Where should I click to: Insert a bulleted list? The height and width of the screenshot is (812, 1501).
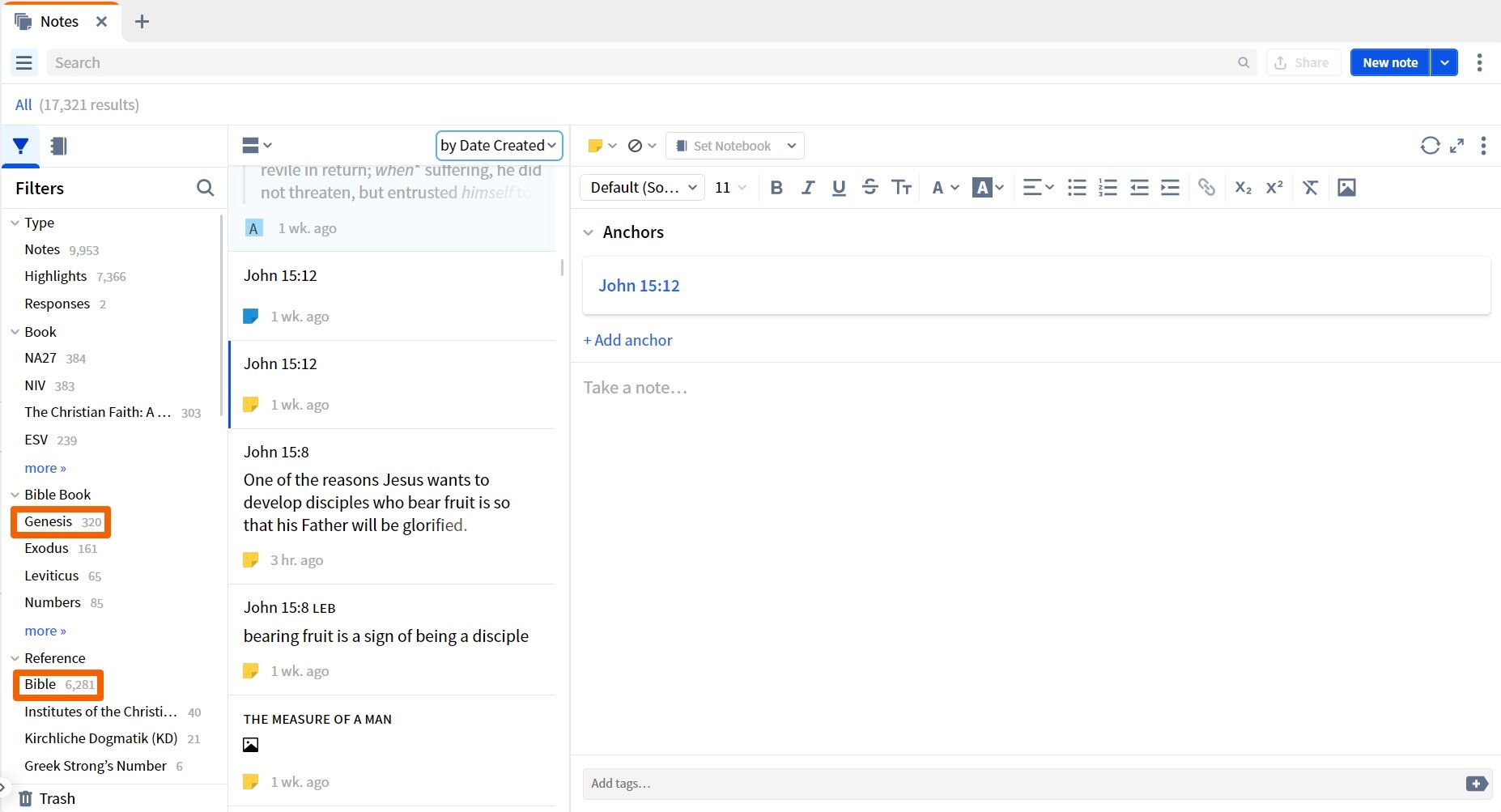1077,187
